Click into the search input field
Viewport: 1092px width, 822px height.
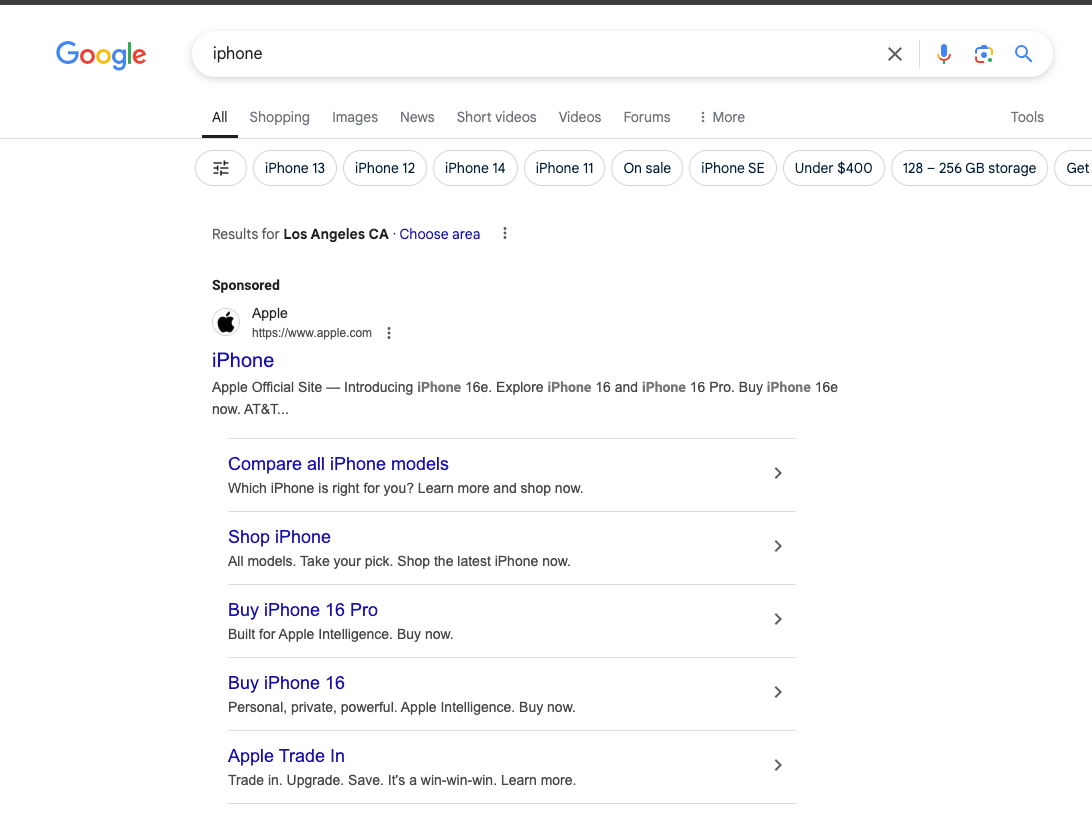540,54
